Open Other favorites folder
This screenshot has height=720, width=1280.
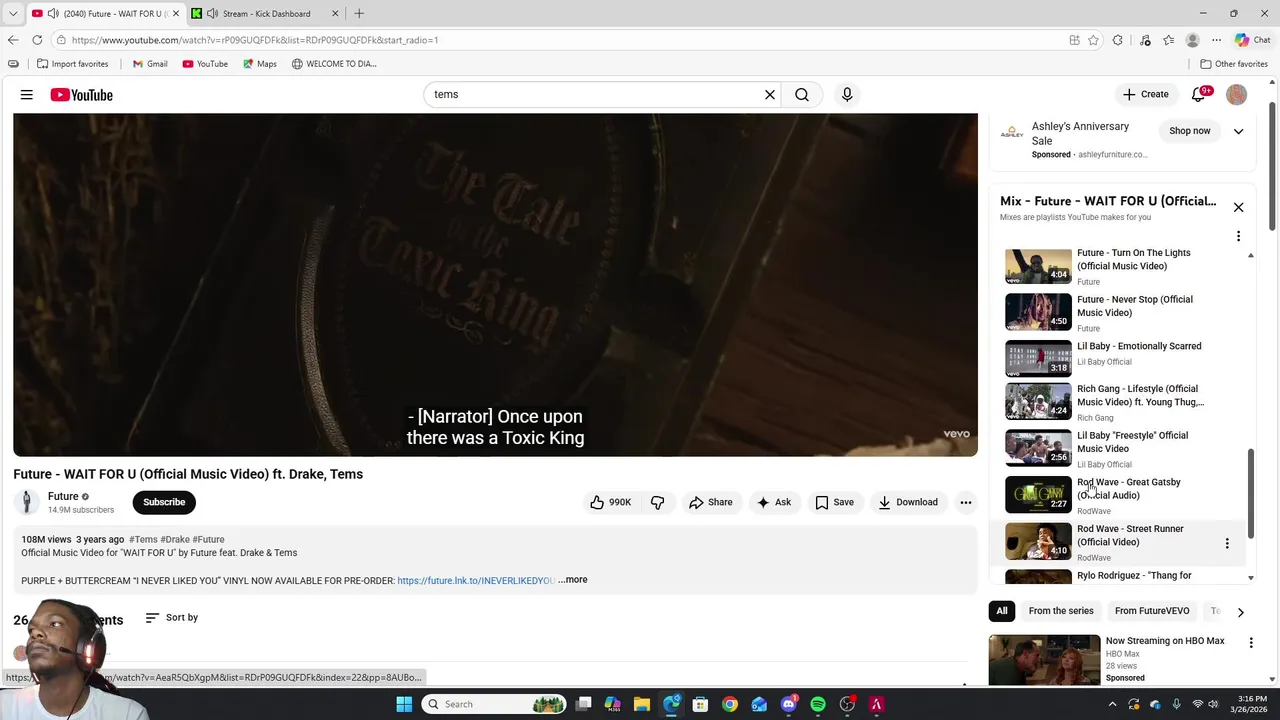pos(1234,64)
